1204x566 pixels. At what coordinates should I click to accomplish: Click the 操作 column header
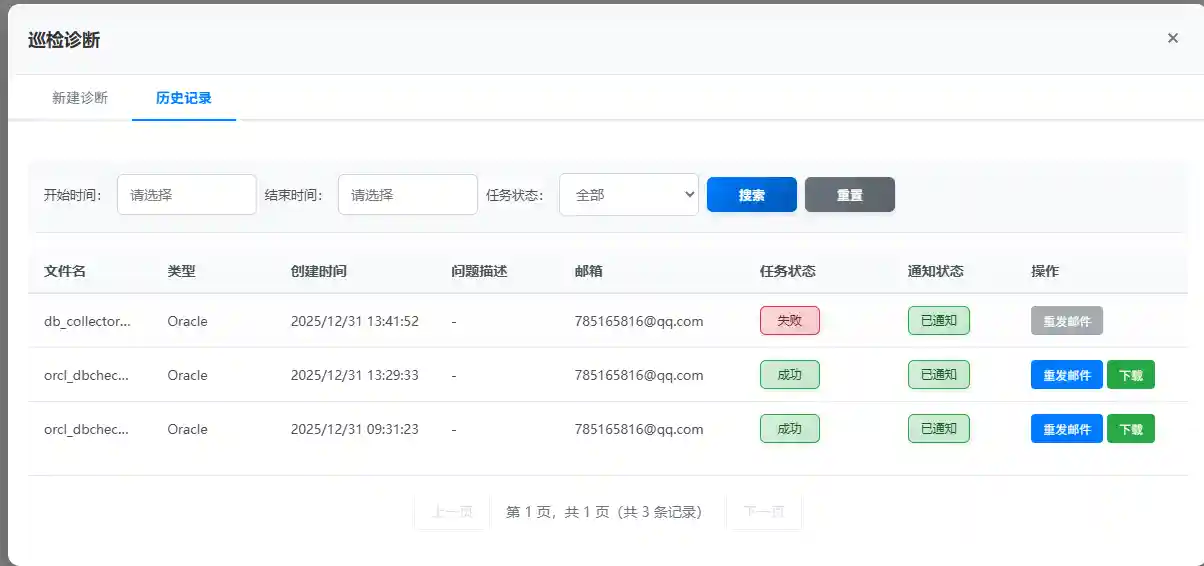click(x=1045, y=271)
